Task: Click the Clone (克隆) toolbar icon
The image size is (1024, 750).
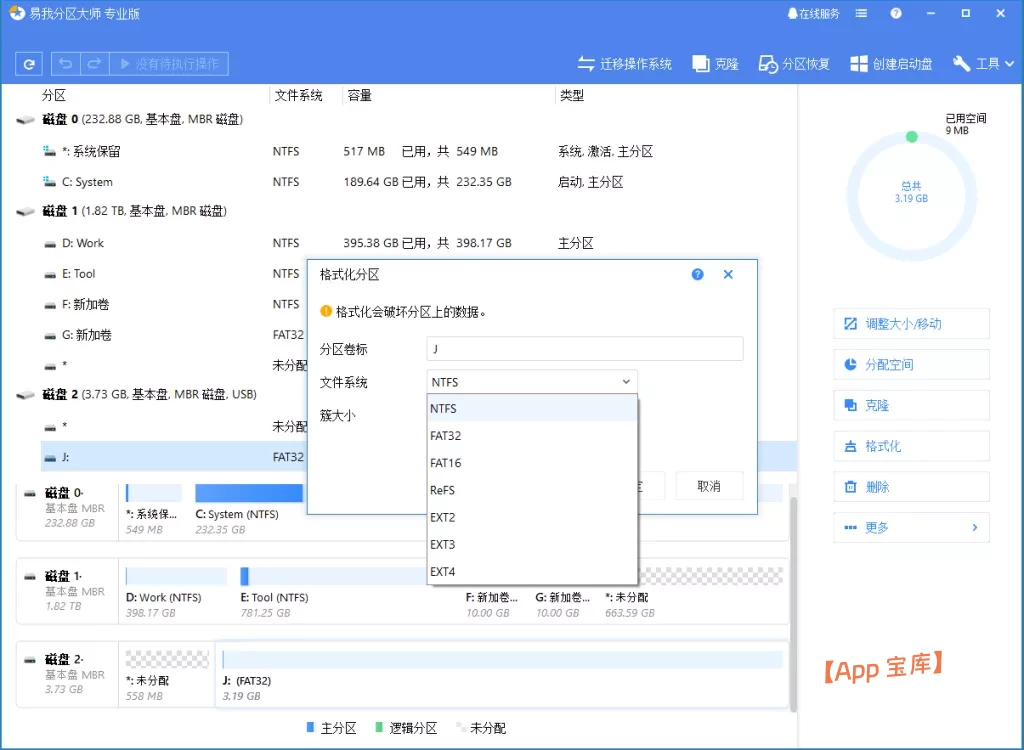Action: pos(715,64)
